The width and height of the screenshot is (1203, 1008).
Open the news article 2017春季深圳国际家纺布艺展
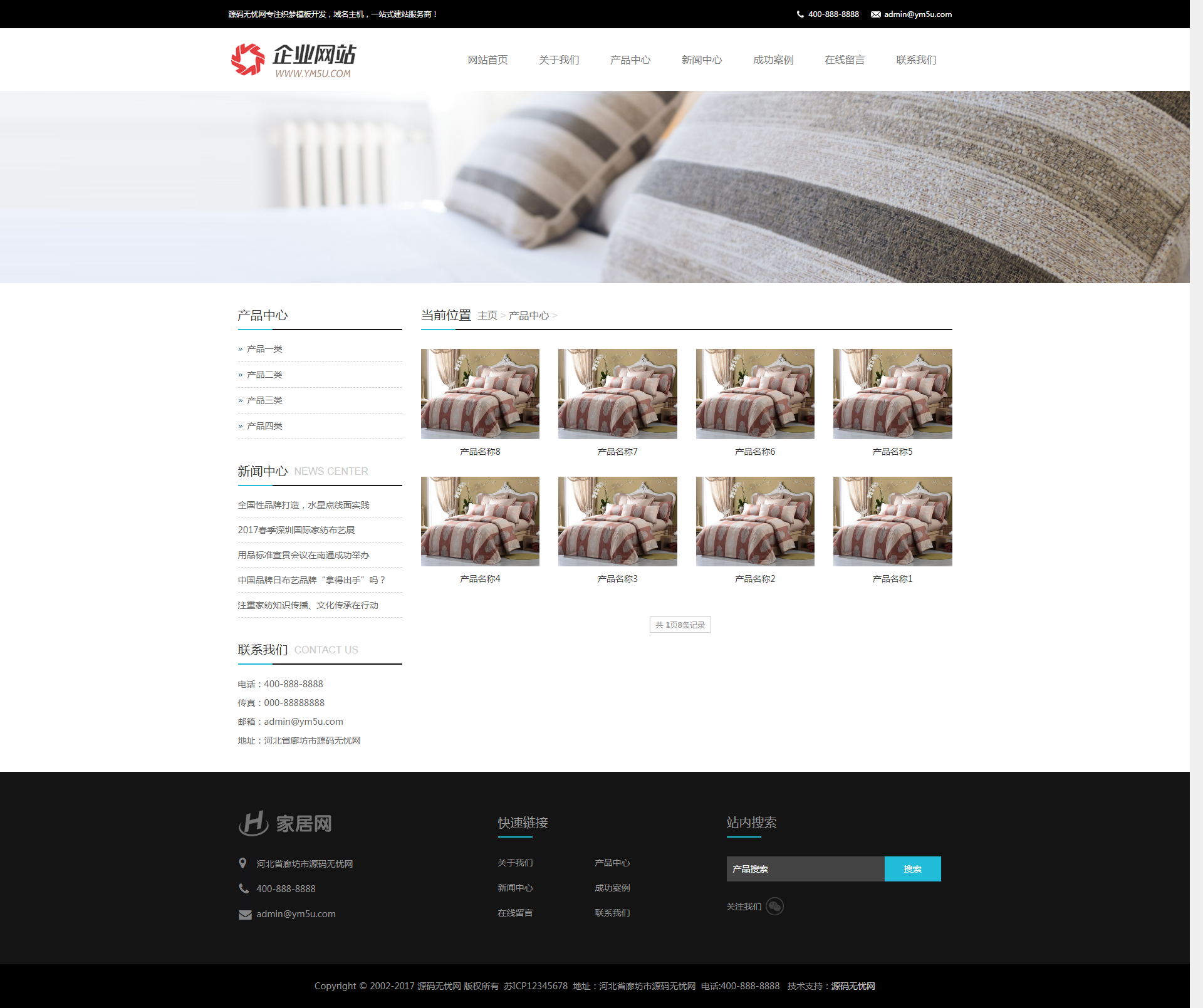296,530
